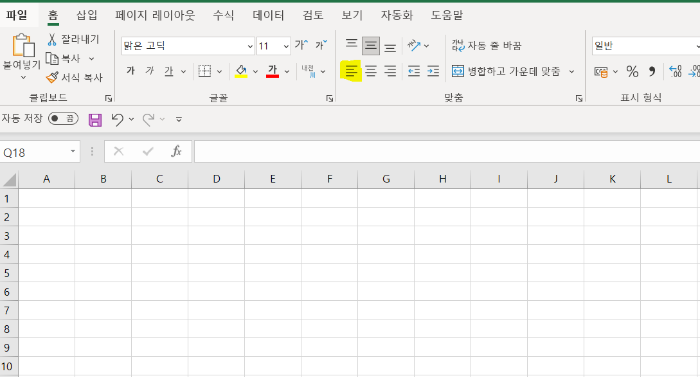The width and height of the screenshot is (700, 377).
Task: Click into the formula bar input
Action: 446,152
